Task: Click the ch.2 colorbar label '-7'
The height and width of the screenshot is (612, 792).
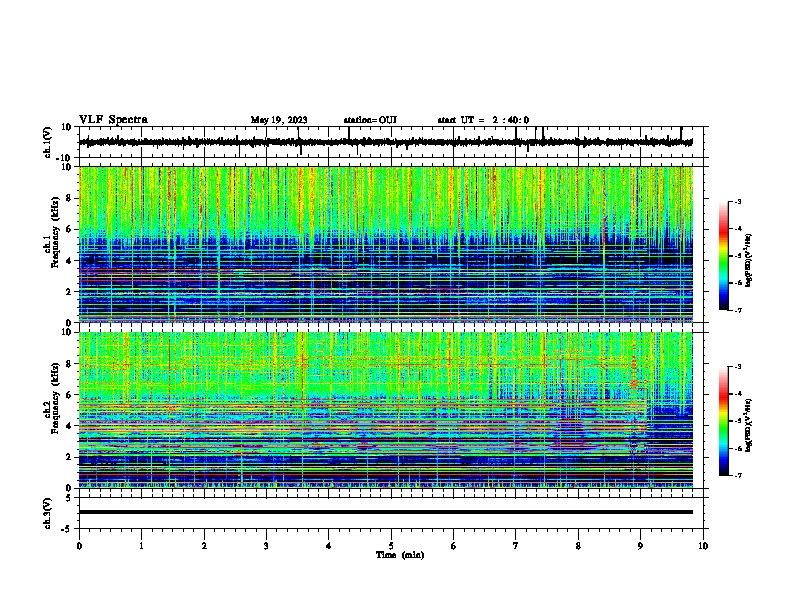Action: click(x=737, y=475)
